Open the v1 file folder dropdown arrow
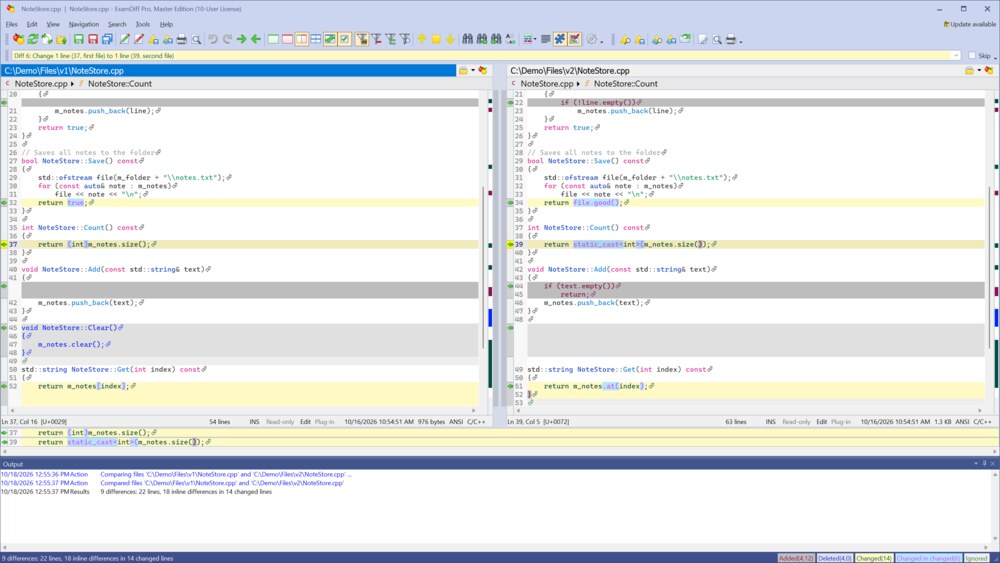This screenshot has height=563, width=1000. 473,71
